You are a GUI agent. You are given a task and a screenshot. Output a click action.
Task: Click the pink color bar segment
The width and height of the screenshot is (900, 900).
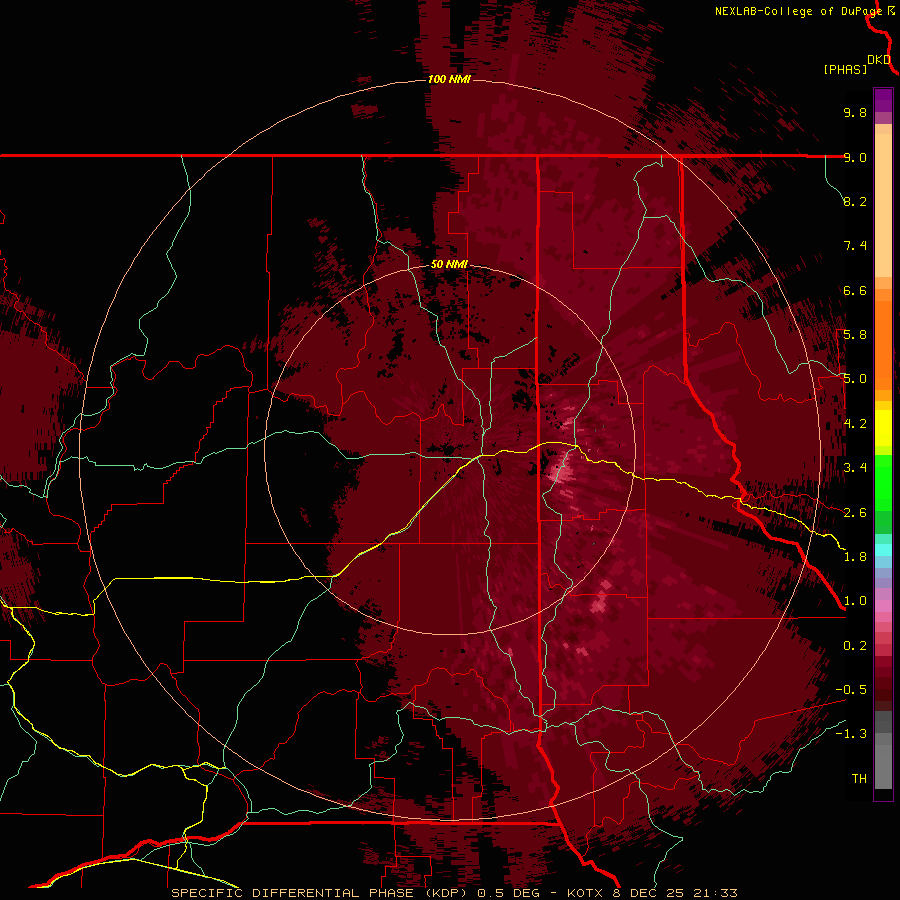(x=883, y=606)
